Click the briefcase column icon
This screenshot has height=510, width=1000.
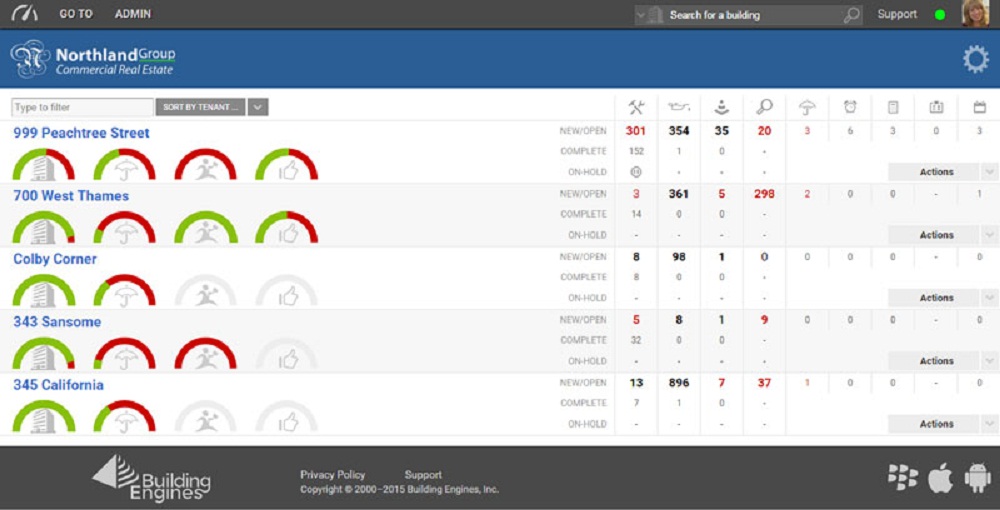(936, 107)
